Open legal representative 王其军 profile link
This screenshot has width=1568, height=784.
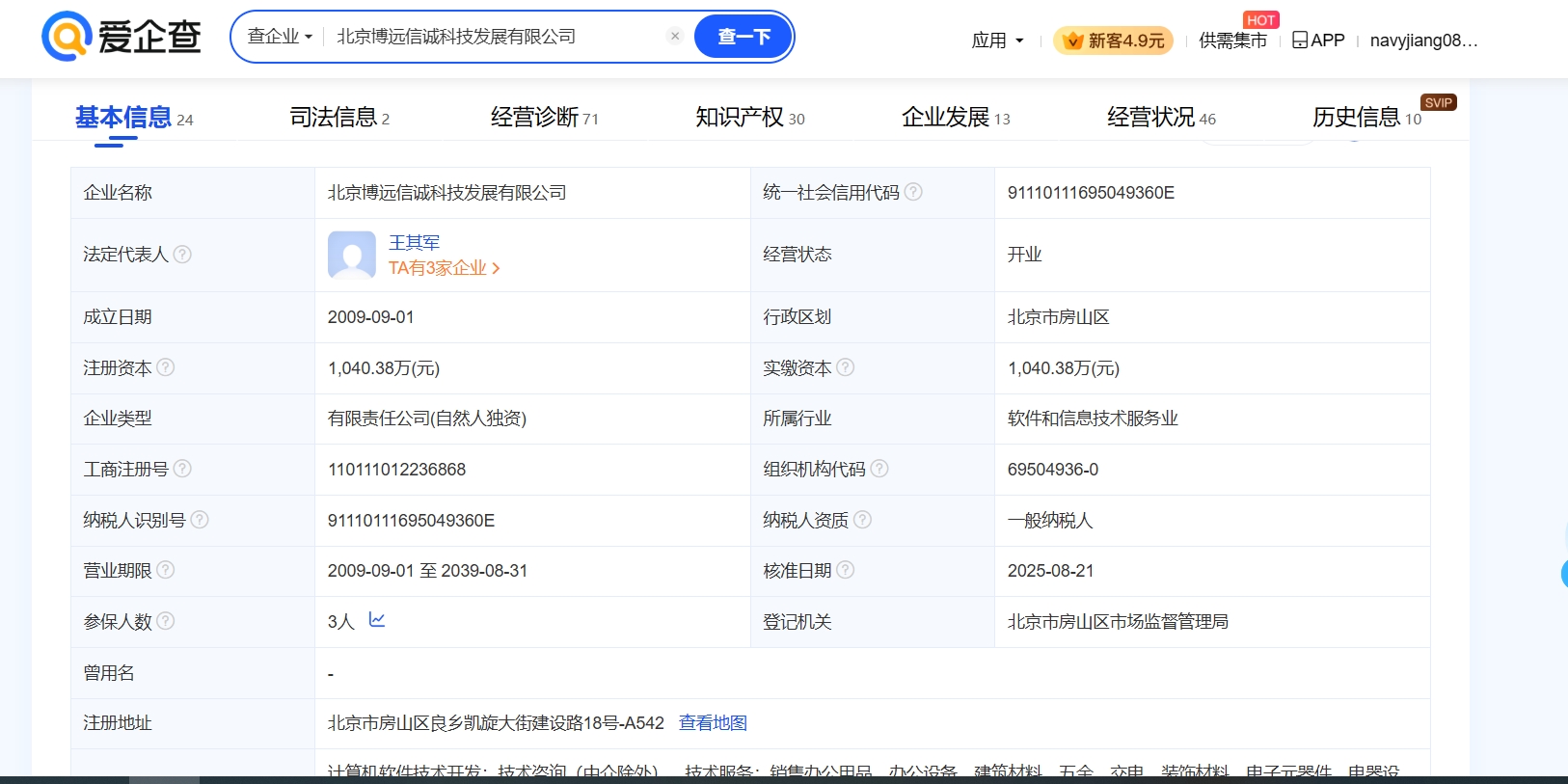(x=414, y=243)
